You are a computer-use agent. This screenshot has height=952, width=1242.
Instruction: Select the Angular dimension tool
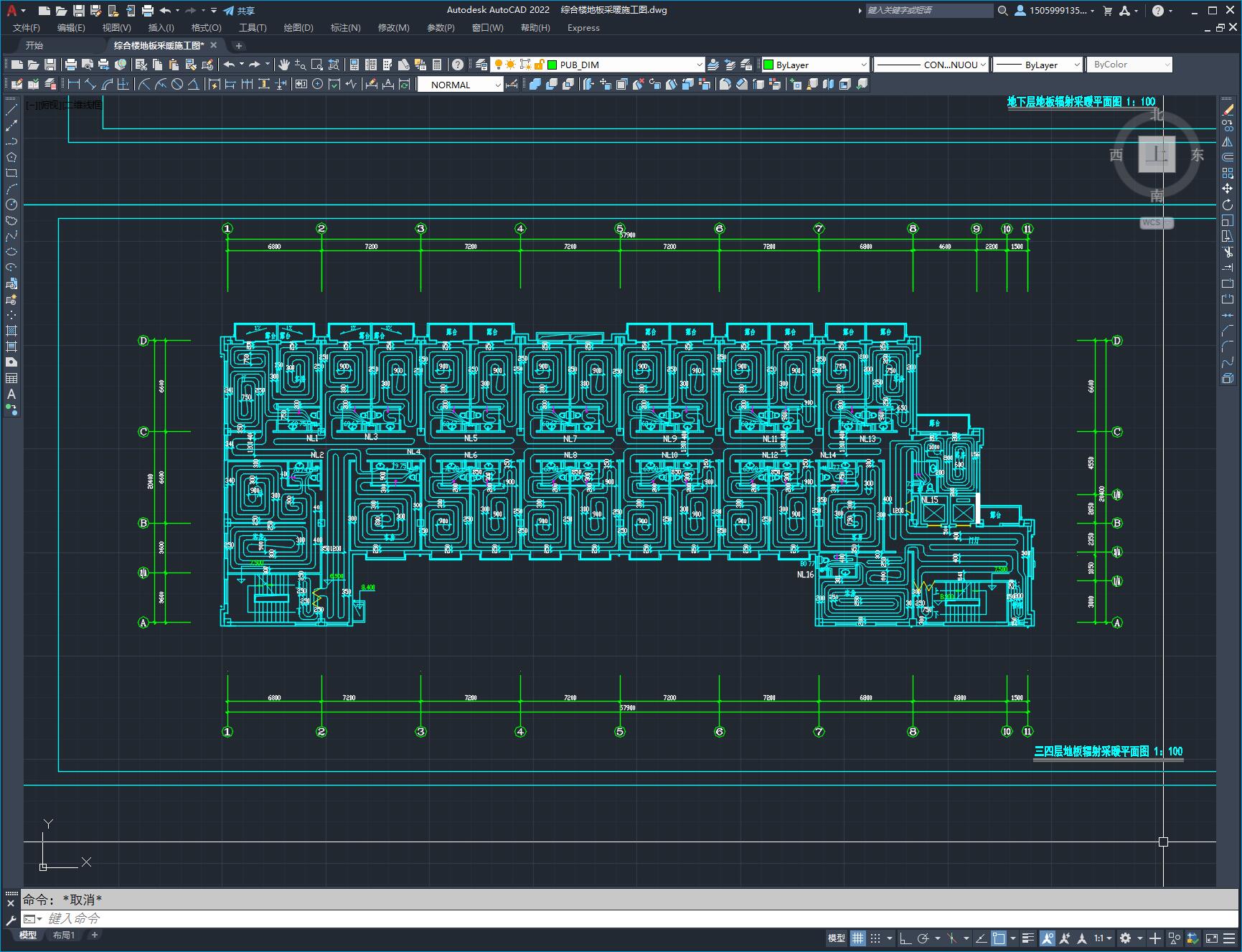pyautogui.click(x=194, y=85)
